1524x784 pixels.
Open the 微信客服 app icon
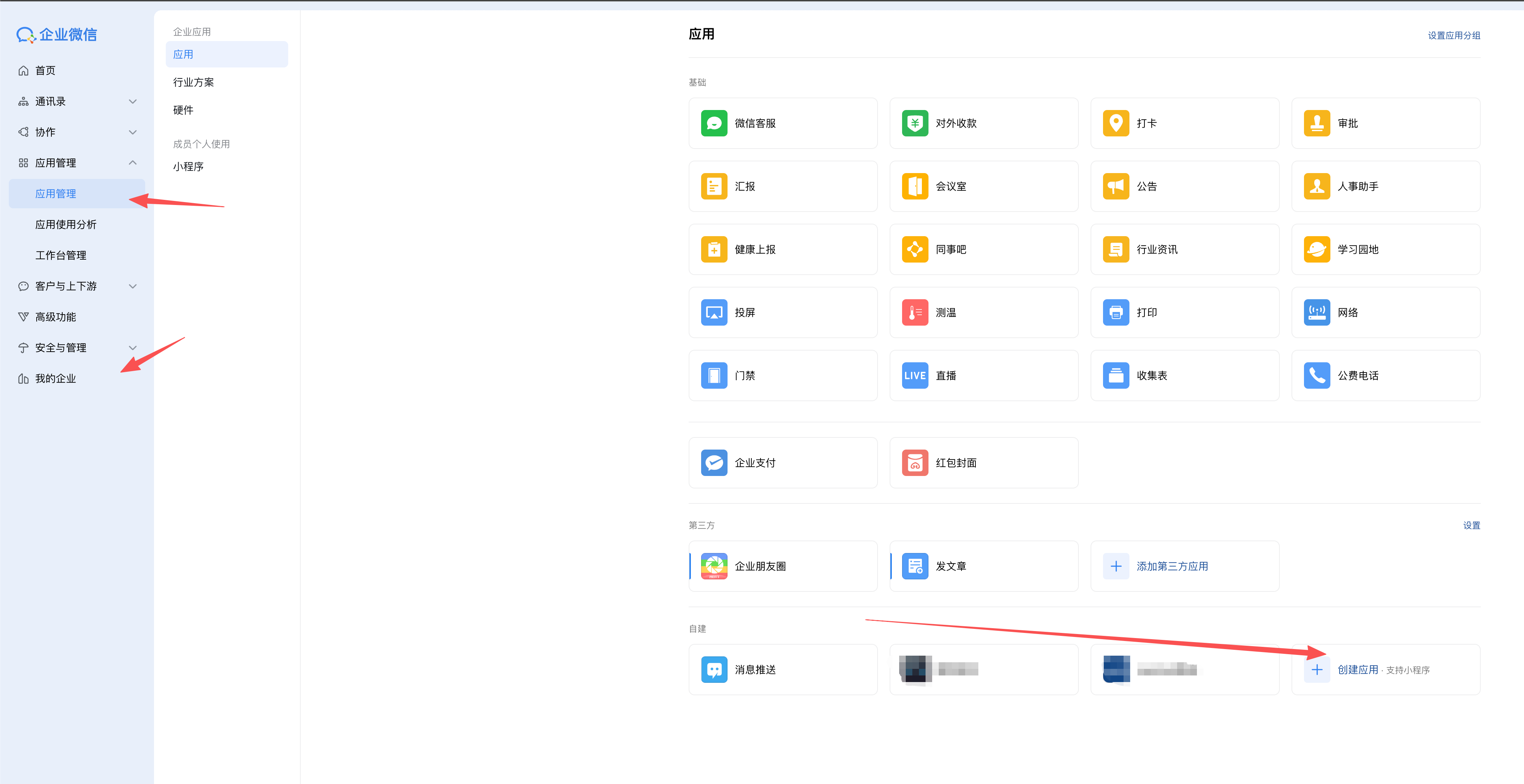714,123
